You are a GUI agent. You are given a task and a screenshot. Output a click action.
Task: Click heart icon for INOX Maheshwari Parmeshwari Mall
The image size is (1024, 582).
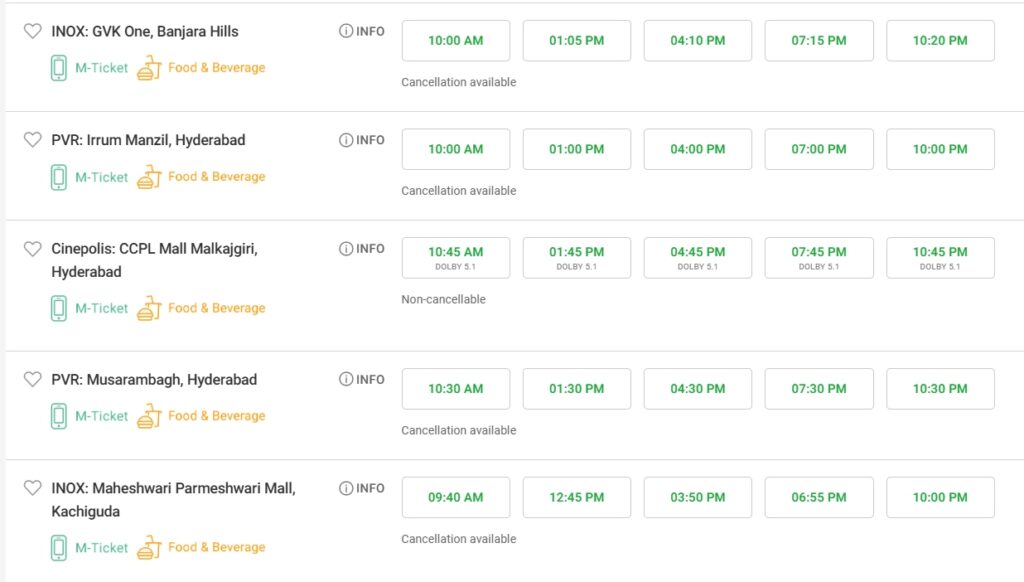pyautogui.click(x=33, y=488)
